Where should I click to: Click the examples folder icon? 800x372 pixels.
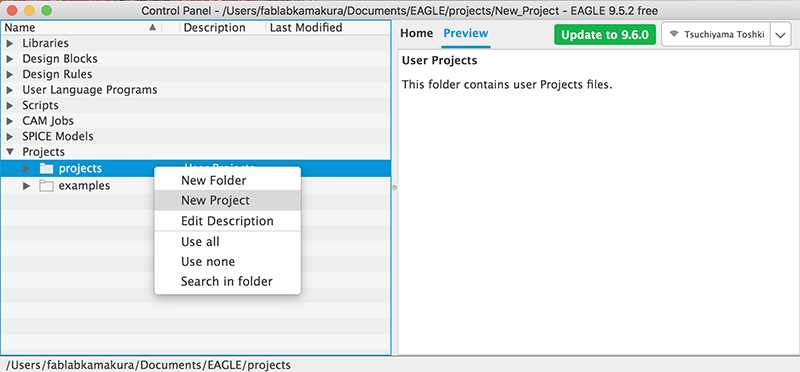coord(46,186)
